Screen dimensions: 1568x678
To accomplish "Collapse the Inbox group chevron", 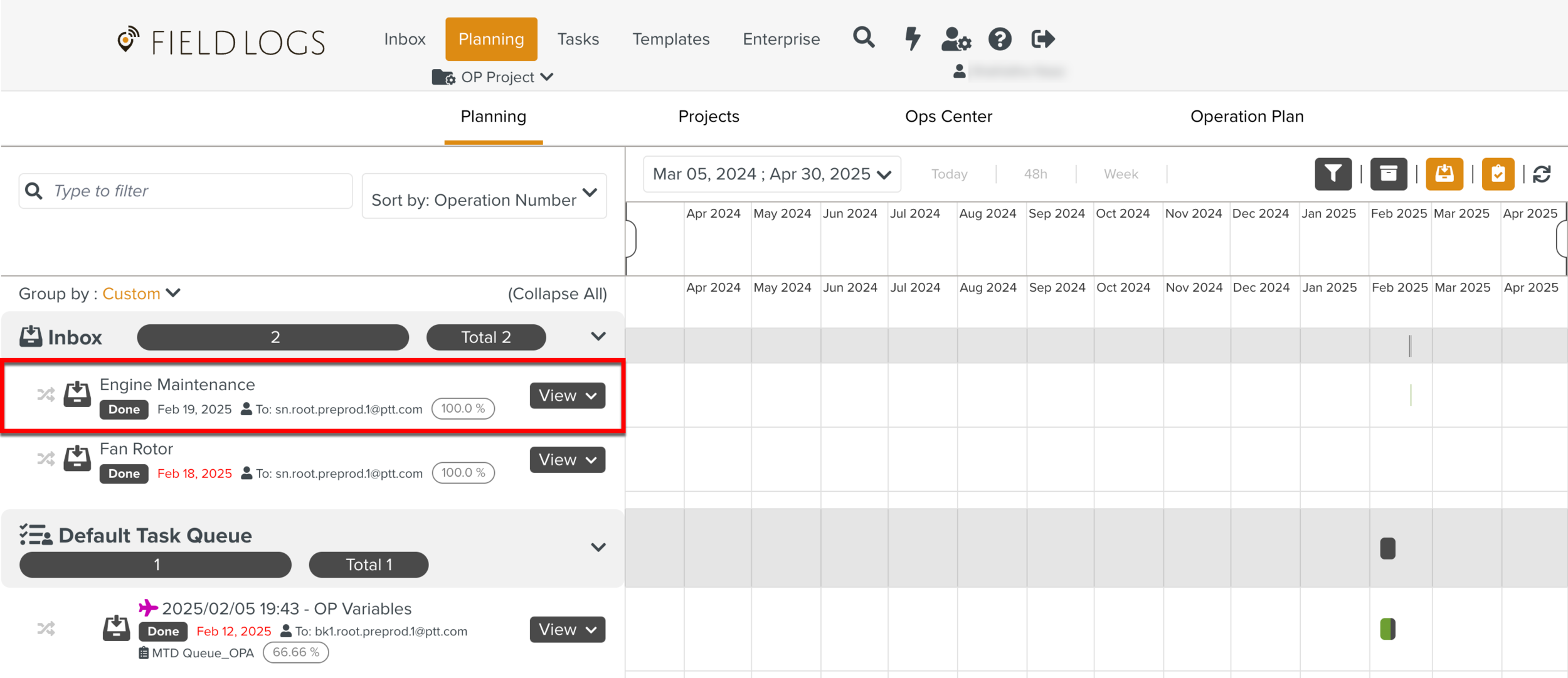I will click(x=598, y=337).
